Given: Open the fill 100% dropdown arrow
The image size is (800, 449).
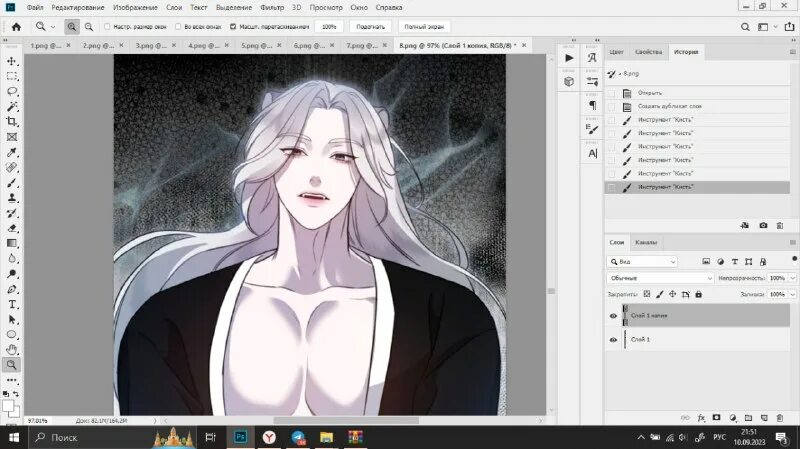Looking at the screenshot, I should tap(792, 294).
